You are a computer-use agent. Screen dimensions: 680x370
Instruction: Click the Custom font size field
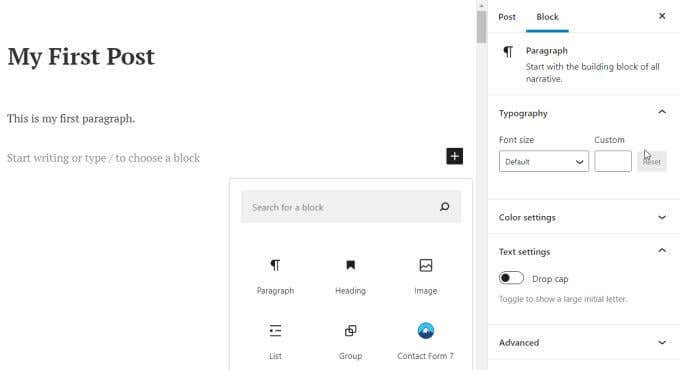(613, 161)
